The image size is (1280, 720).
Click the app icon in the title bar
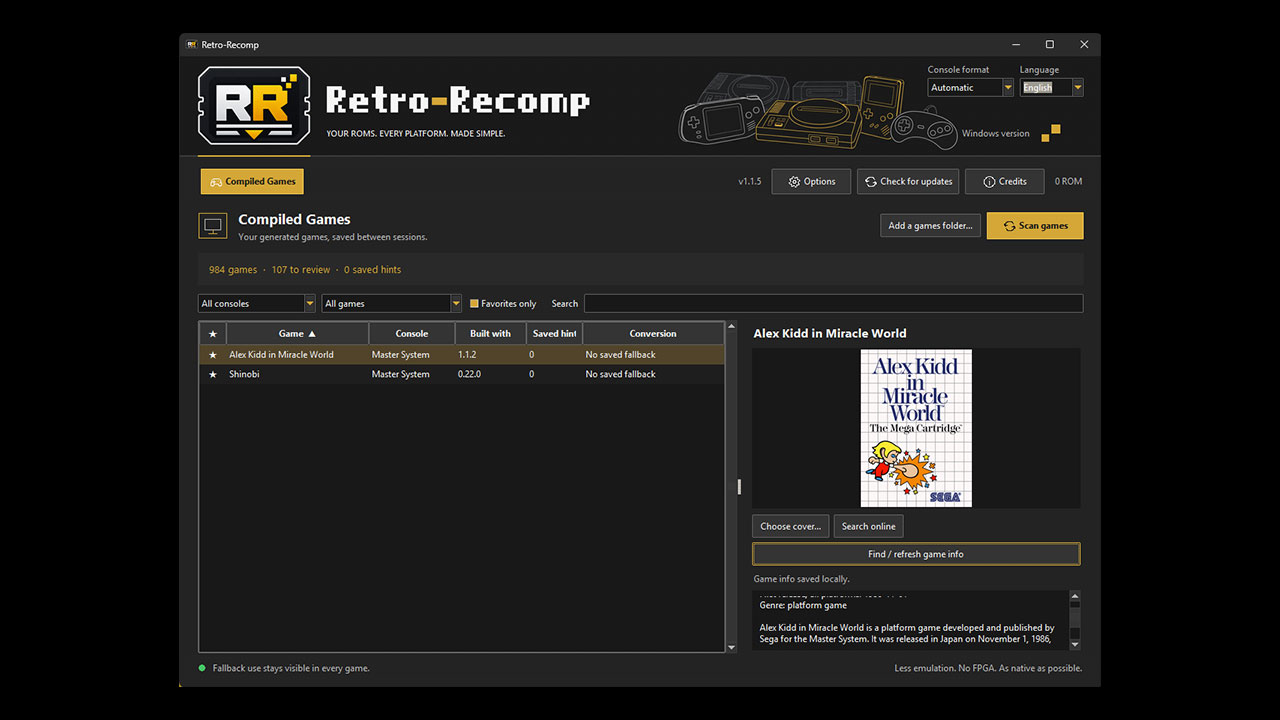pyautogui.click(x=191, y=45)
